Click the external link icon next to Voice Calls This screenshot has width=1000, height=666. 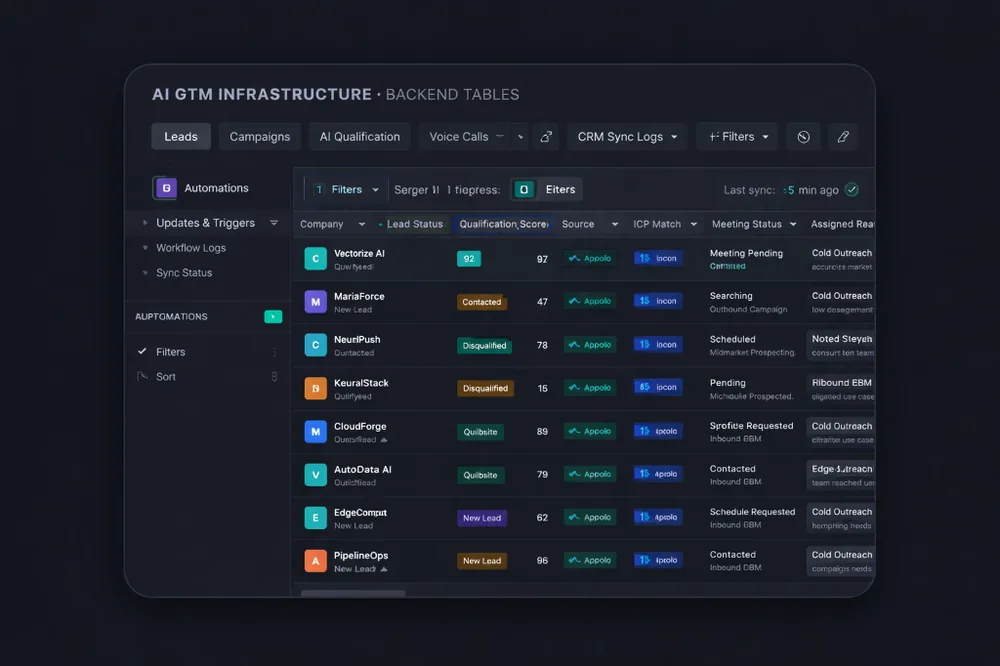(546, 137)
